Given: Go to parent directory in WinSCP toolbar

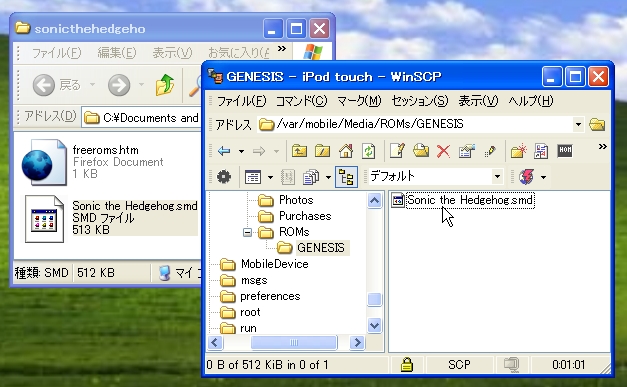Looking at the screenshot, I should [x=299, y=151].
